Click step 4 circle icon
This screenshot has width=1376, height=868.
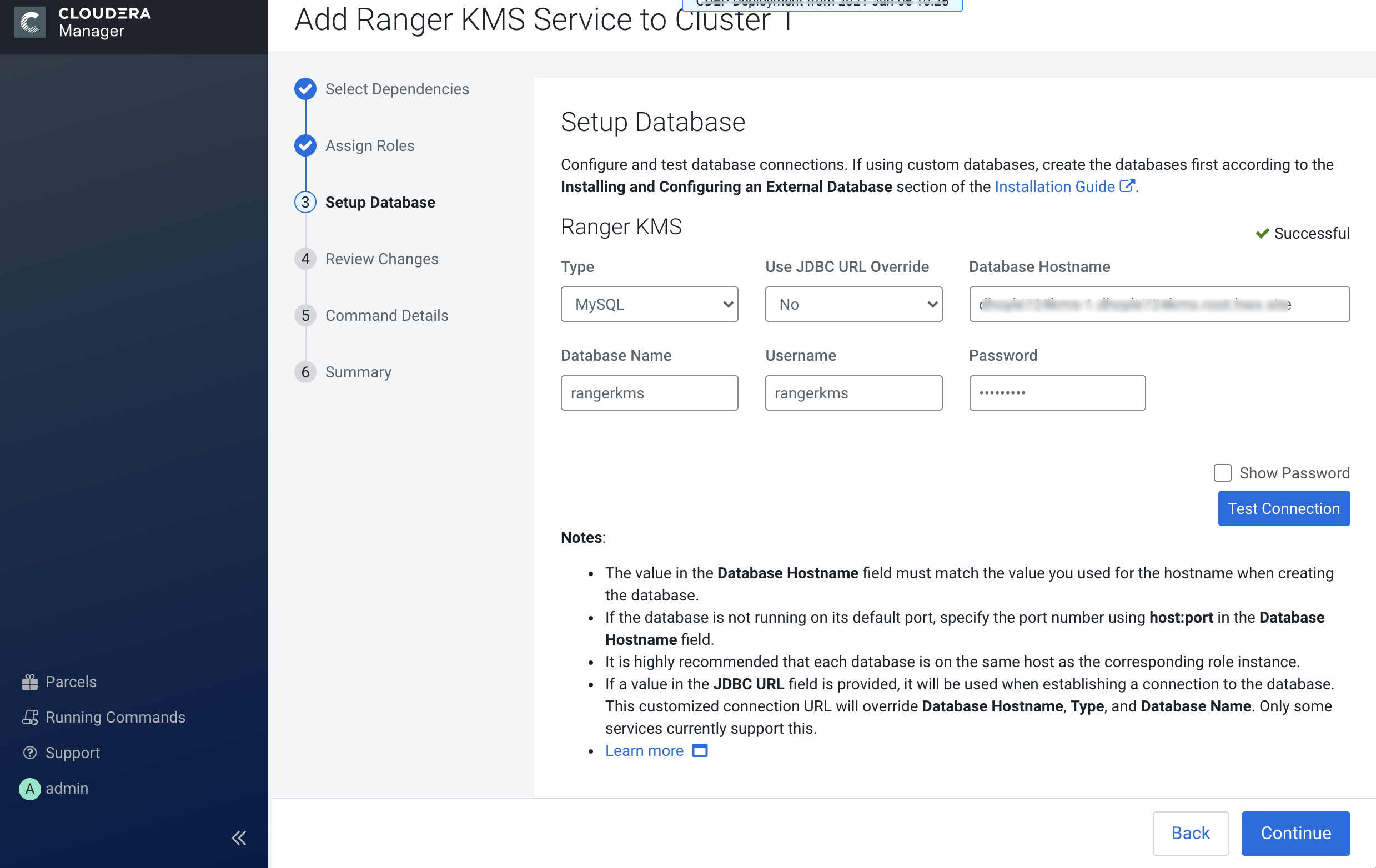coord(305,259)
